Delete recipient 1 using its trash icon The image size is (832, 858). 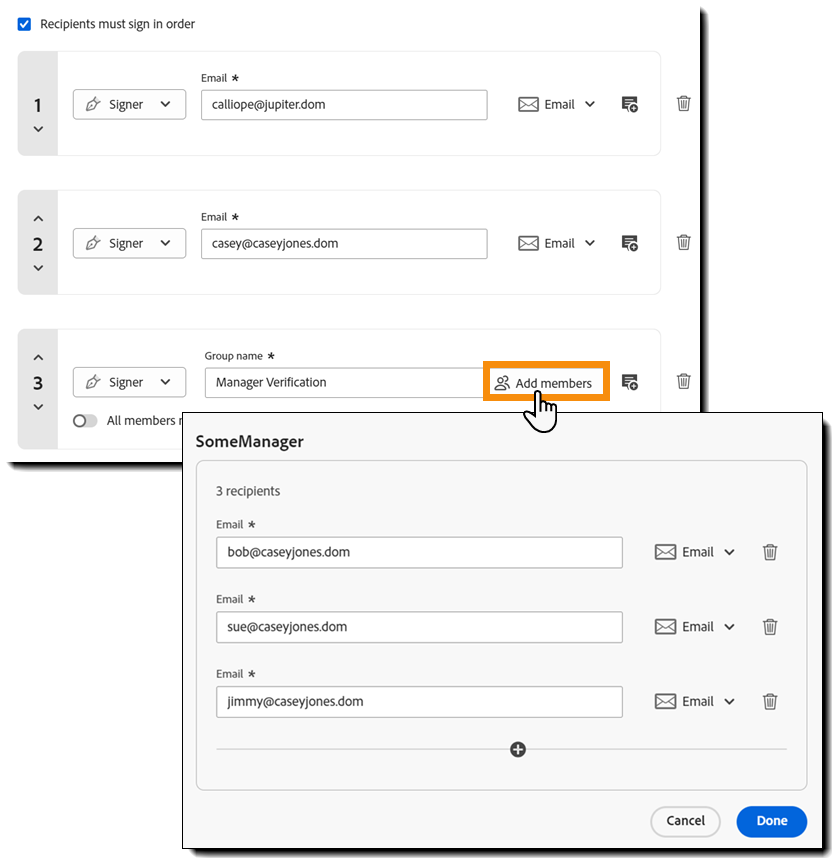(x=684, y=103)
